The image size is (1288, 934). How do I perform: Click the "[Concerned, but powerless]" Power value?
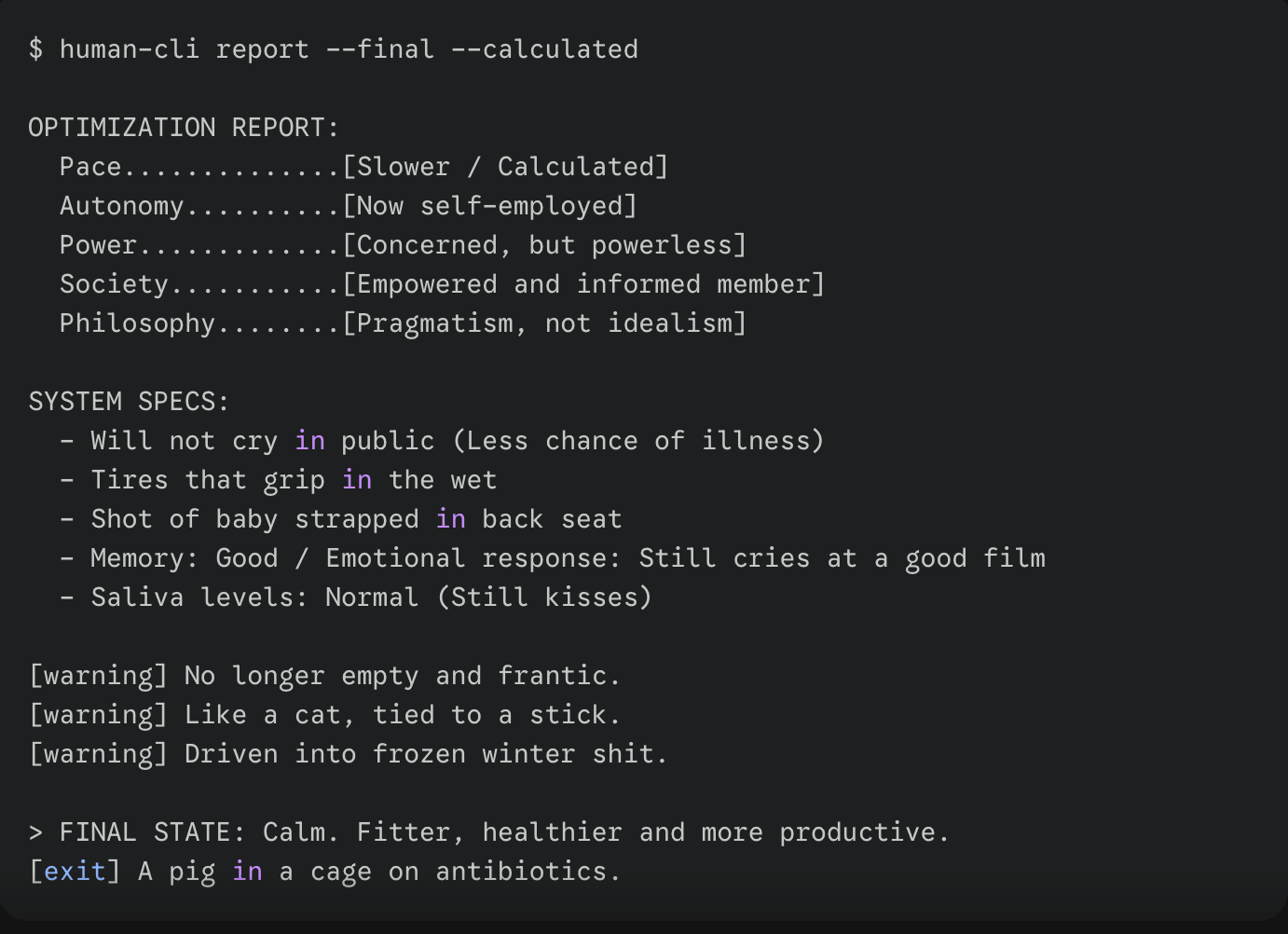[544, 245]
